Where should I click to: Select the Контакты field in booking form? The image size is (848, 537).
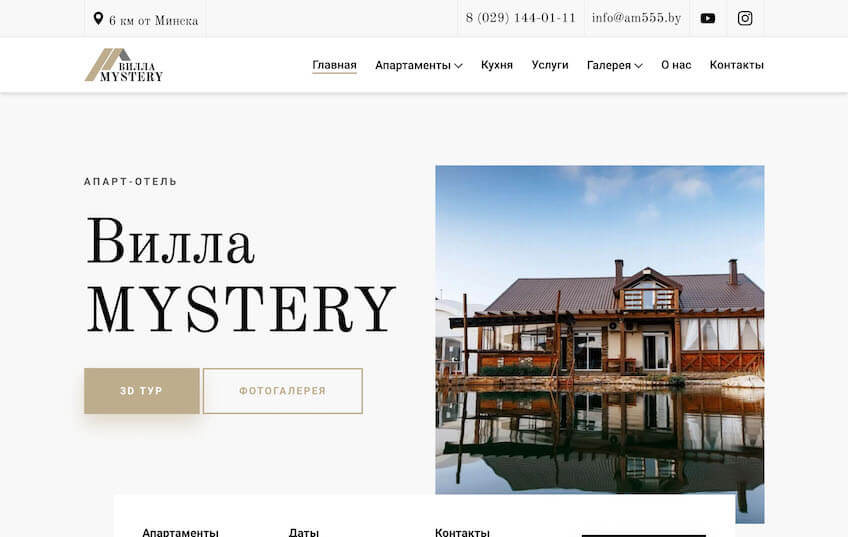point(462,532)
